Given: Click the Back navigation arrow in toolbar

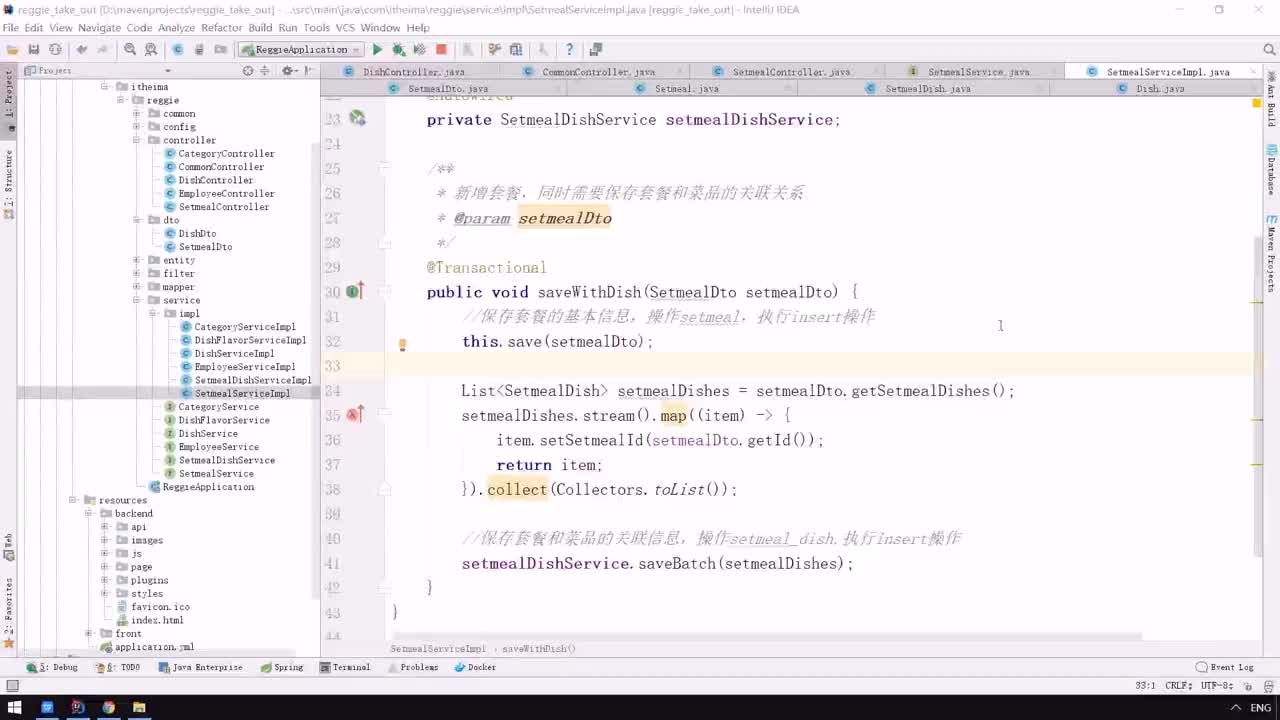Looking at the screenshot, I should coord(82,49).
